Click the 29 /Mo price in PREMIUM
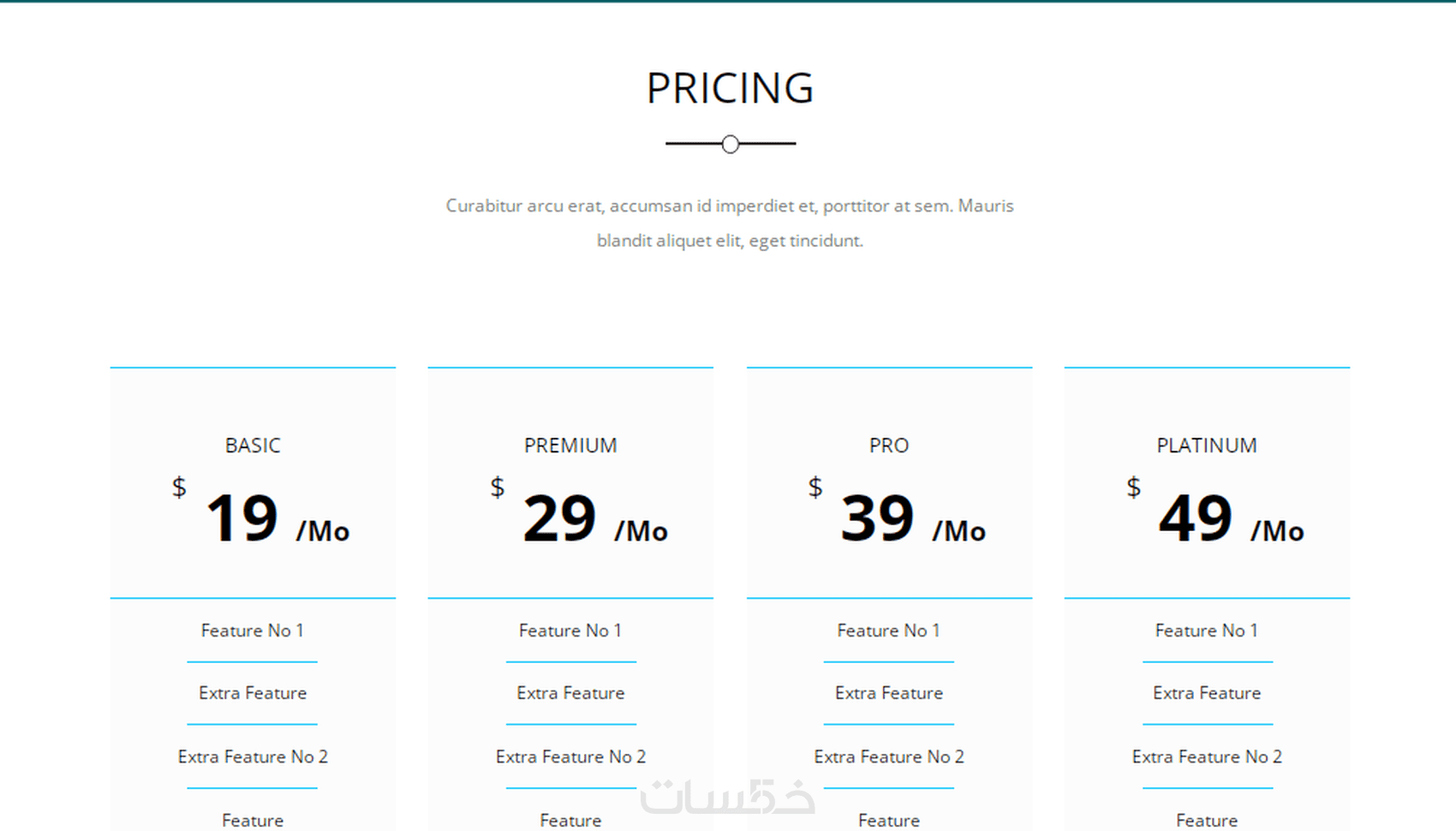This screenshot has height=831, width=1456. [x=595, y=519]
